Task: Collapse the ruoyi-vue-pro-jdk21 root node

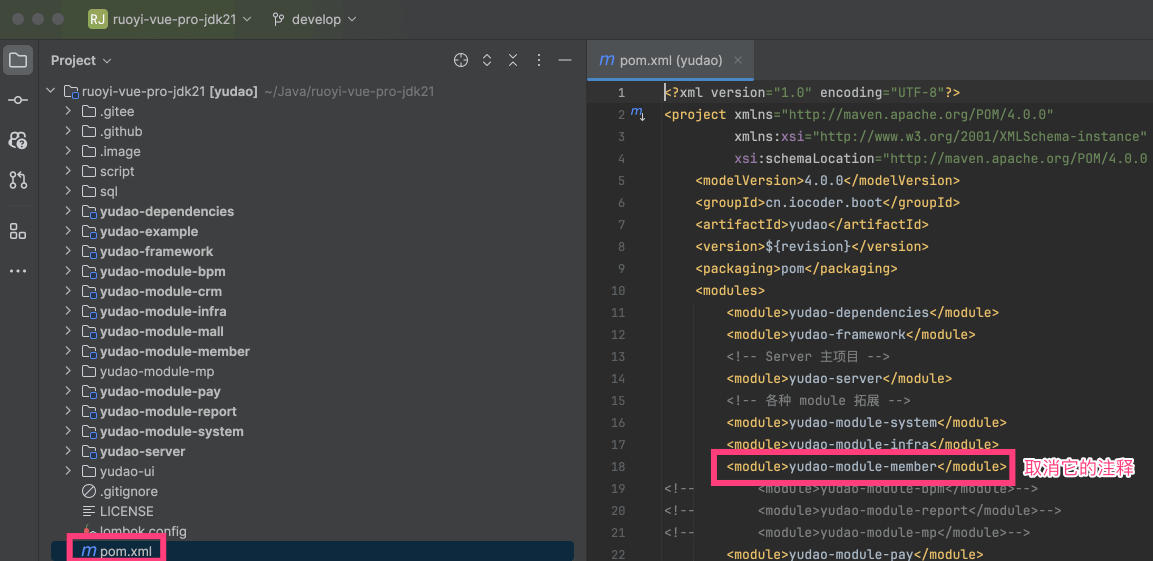Action: [x=50, y=91]
